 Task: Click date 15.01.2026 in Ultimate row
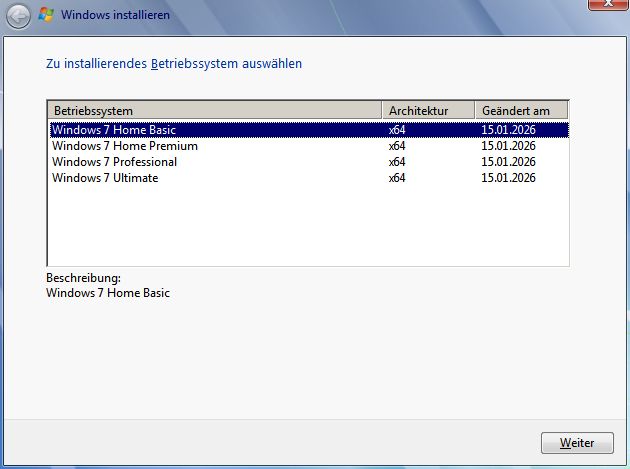coord(509,178)
